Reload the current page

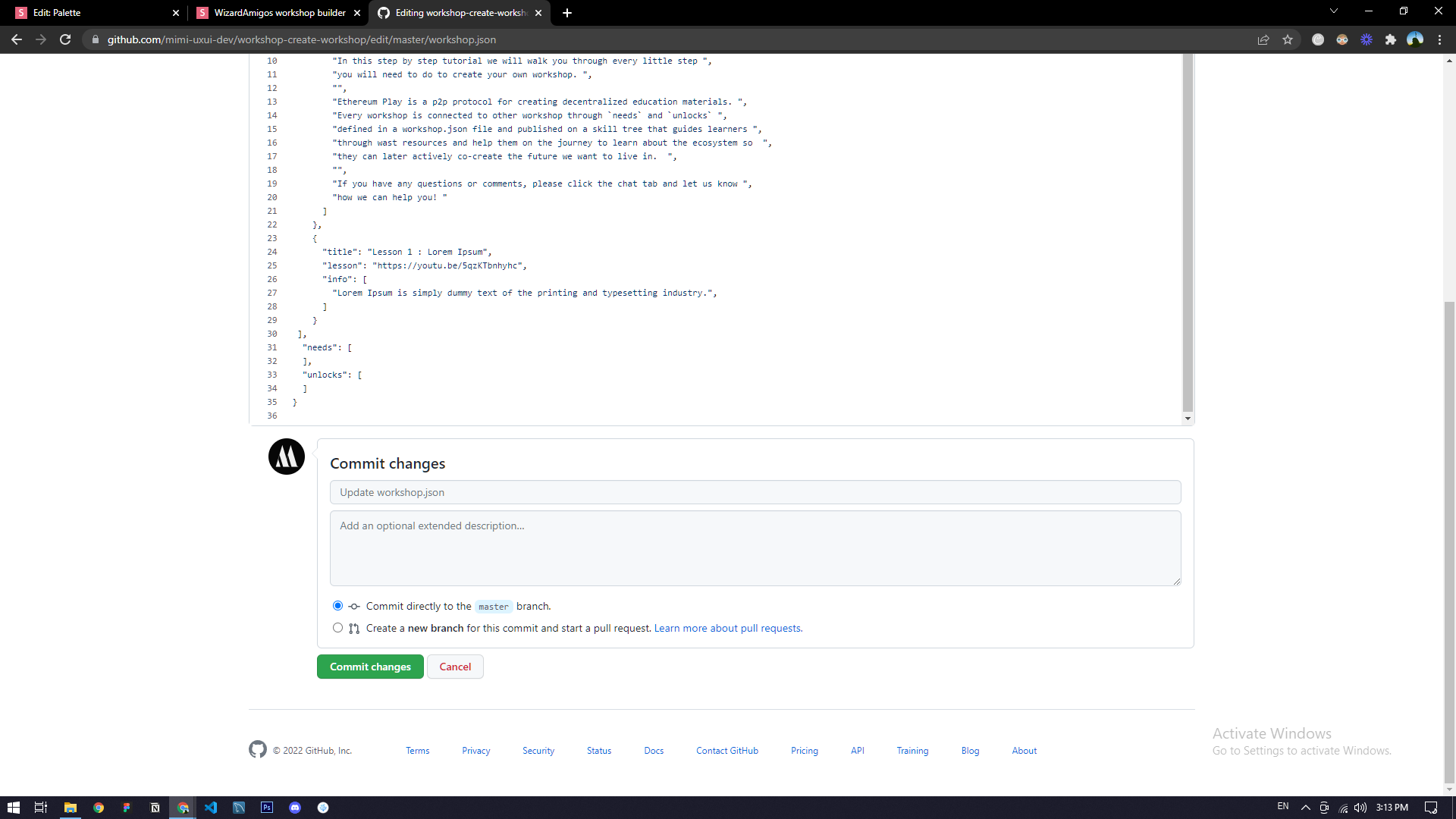click(x=65, y=39)
